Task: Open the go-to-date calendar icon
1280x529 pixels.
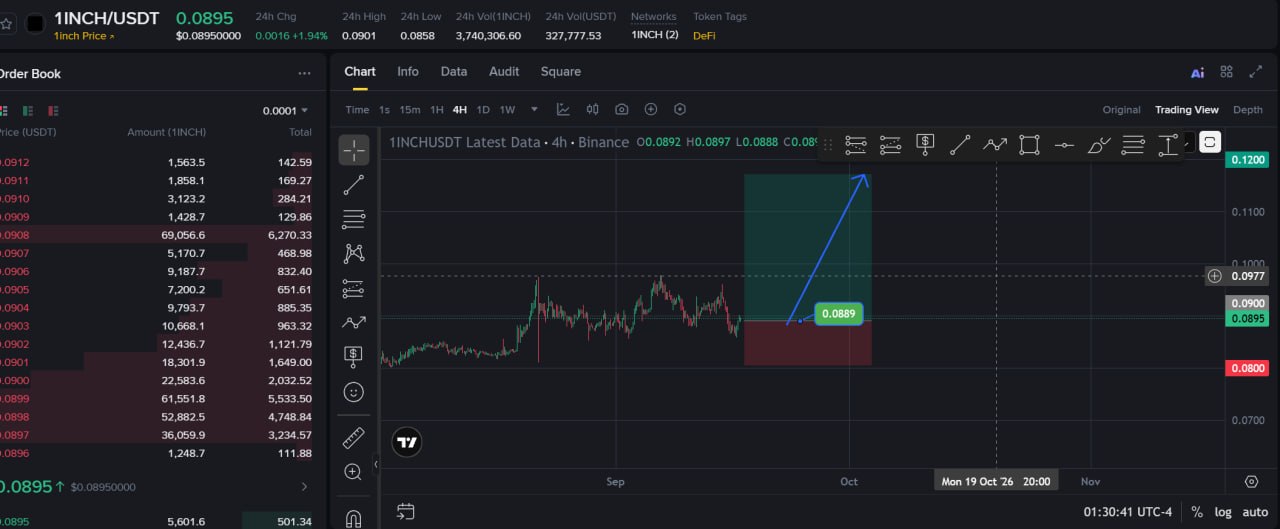Action: point(405,512)
